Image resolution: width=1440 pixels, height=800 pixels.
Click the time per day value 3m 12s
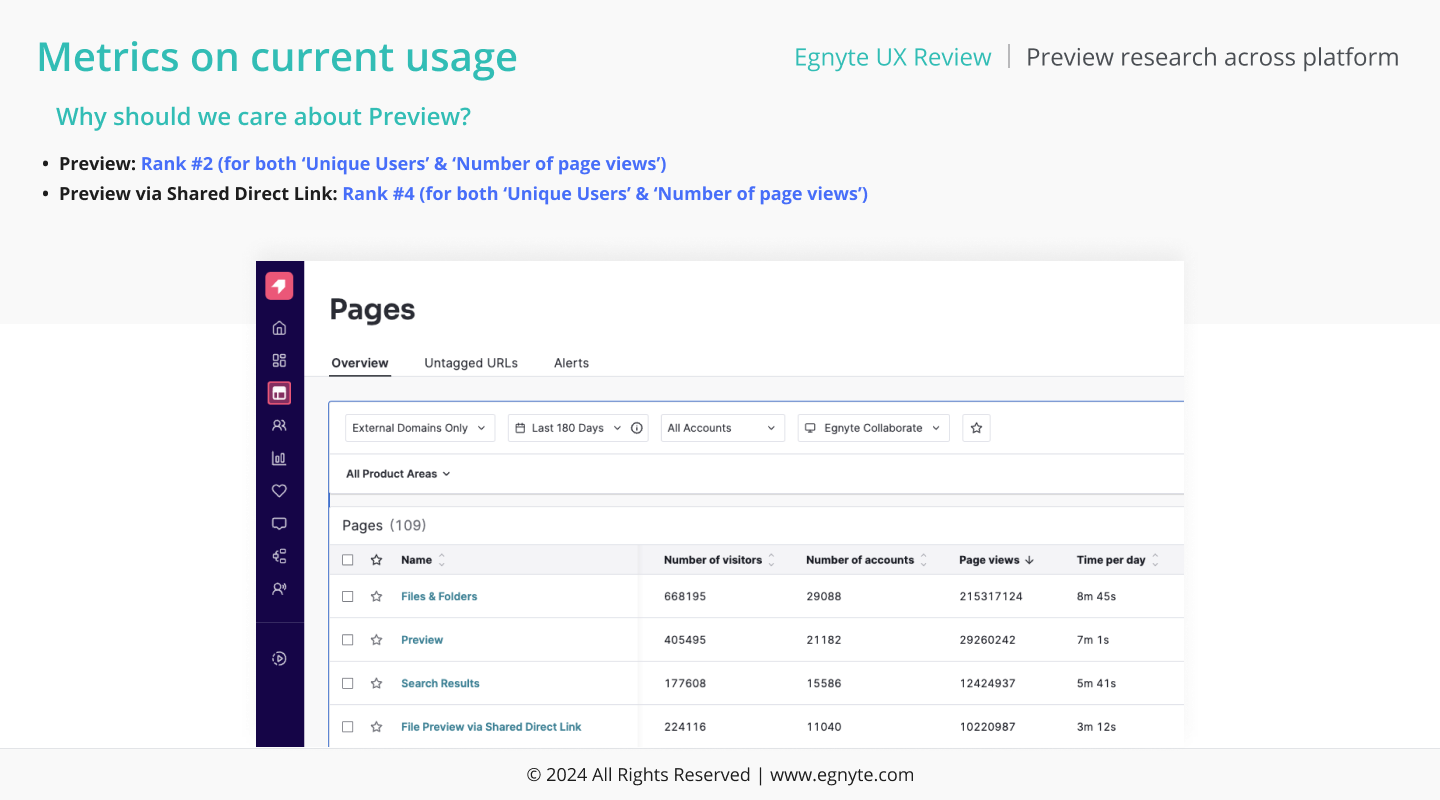click(x=1096, y=727)
